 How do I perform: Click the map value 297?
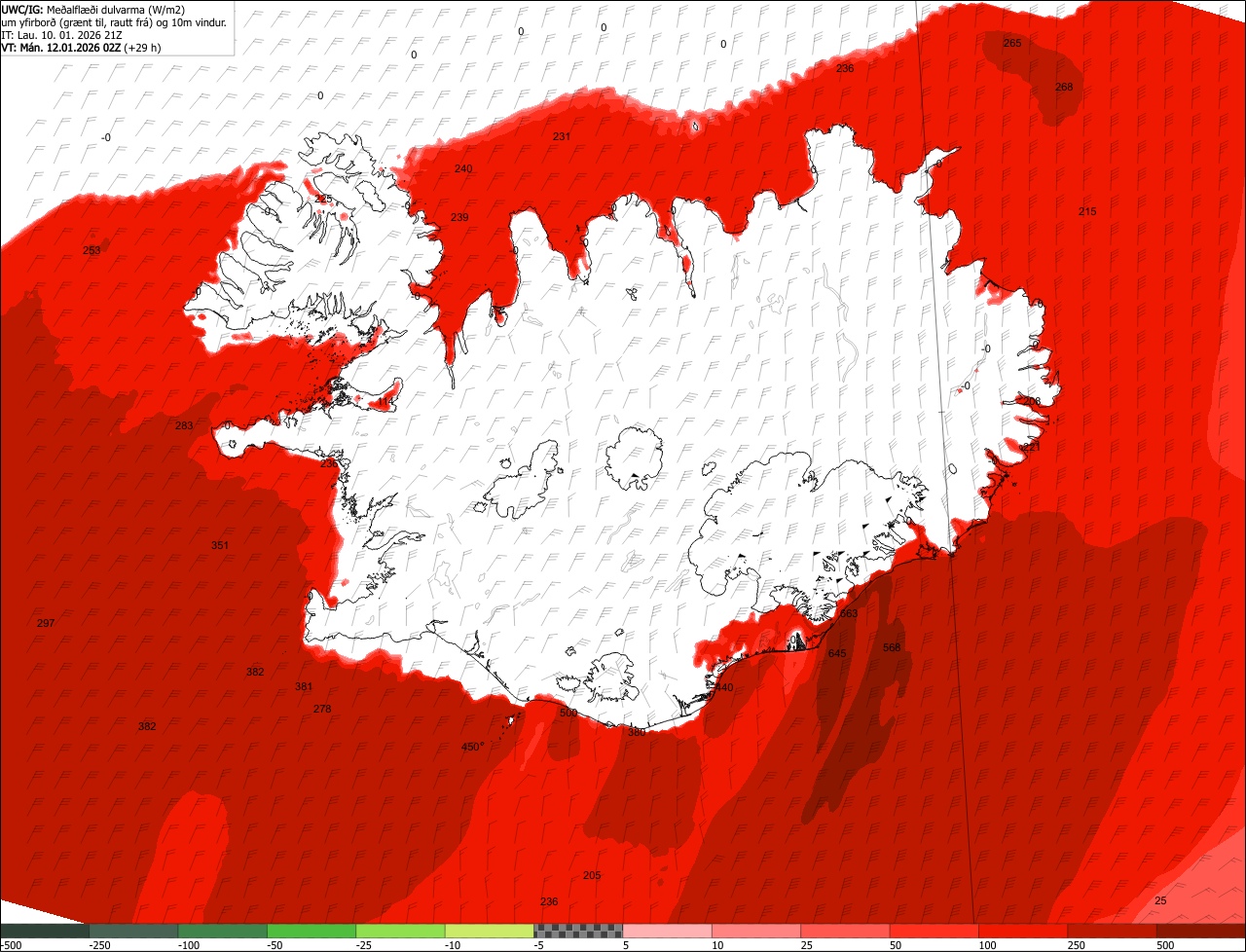pyautogui.click(x=46, y=623)
